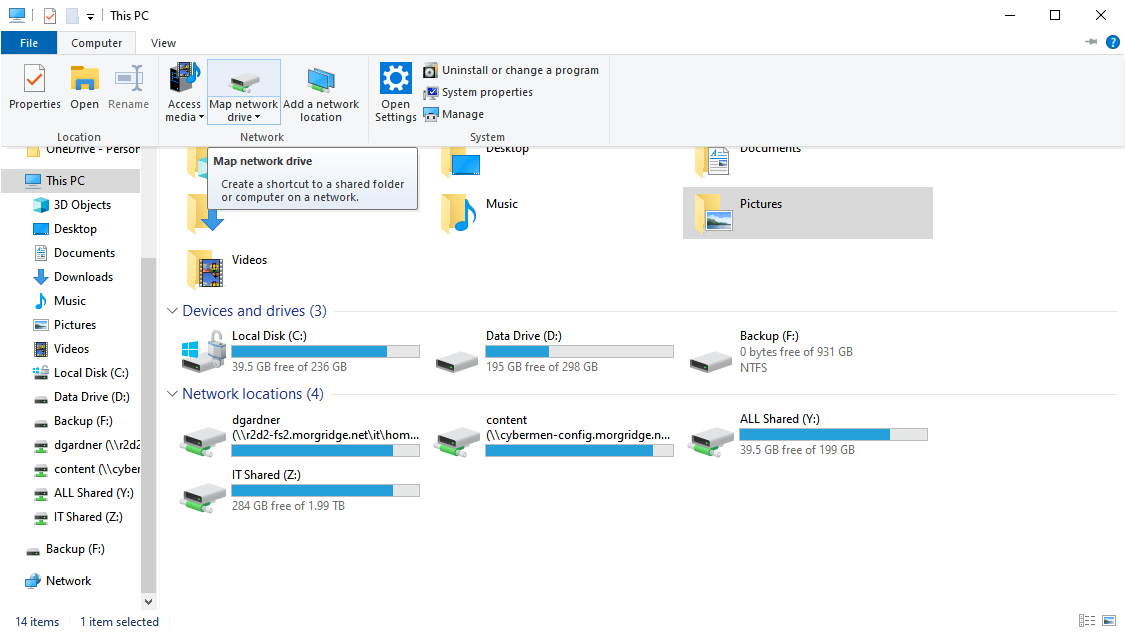Click the quick access New folder icon

coord(72,15)
